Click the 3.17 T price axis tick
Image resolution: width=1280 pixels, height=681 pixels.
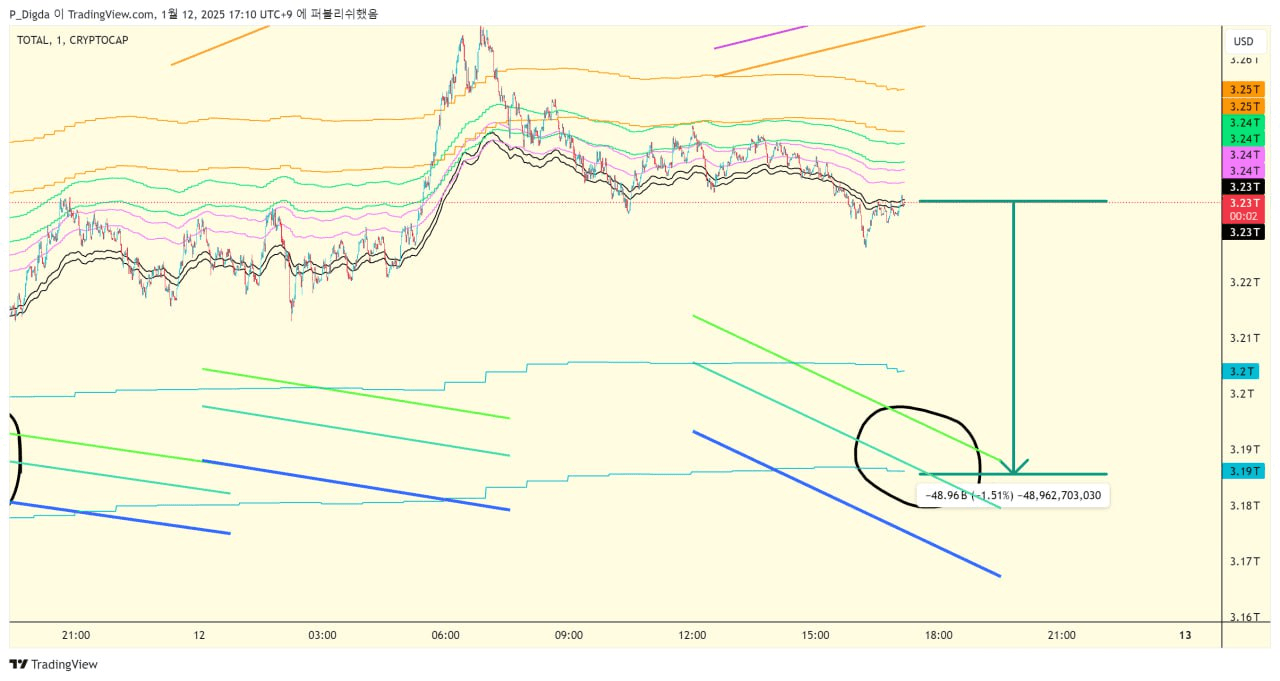[x=1243, y=562]
